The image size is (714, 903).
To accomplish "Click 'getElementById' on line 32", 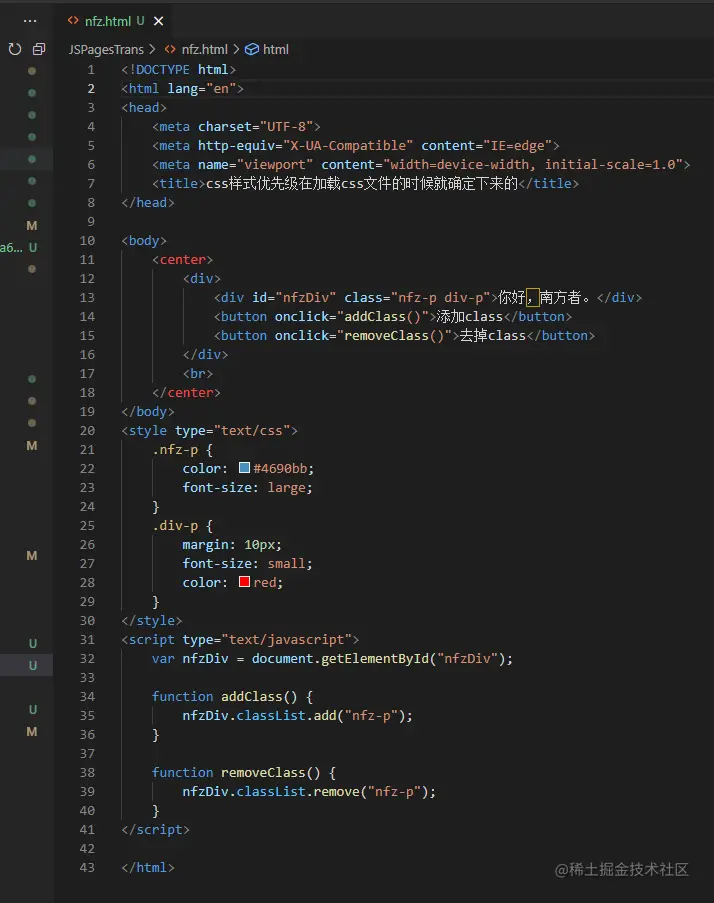I will (x=375, y=659).
